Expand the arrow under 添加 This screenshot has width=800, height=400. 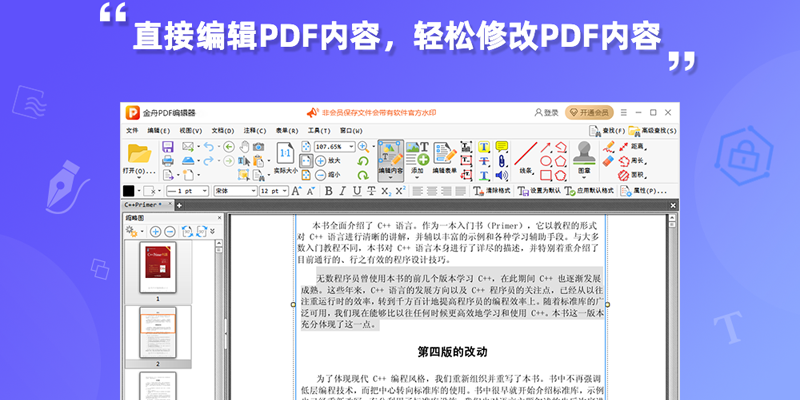tap(417, 178)
